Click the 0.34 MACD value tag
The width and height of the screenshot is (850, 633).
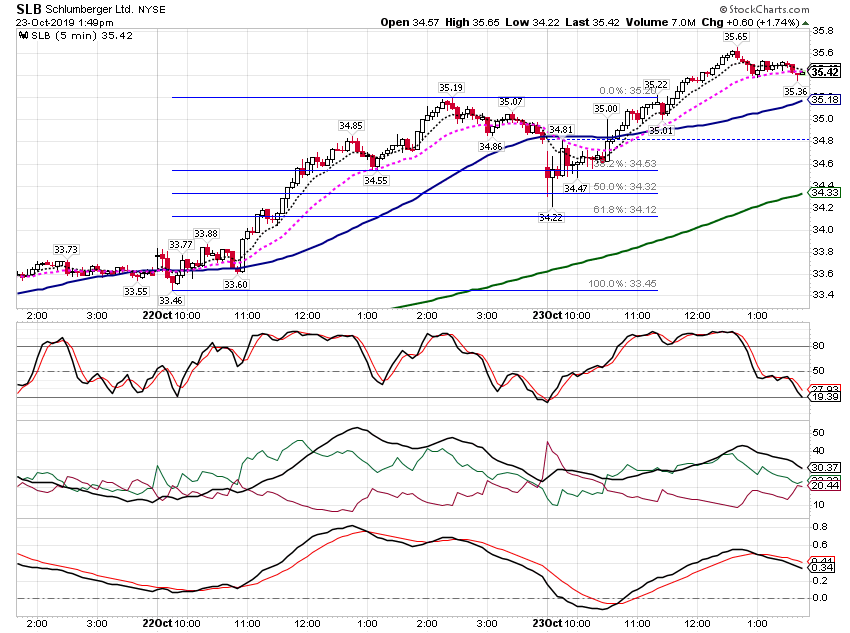(x=824, y=568)
